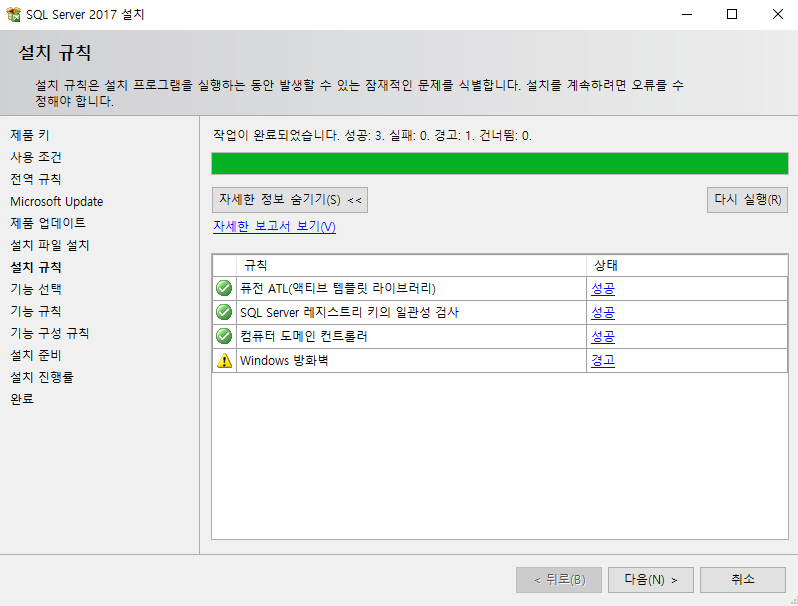The height and width of the screenshot is (606, 798).
Task: Click the green check icon for 컴퓨터 도메인 컨트롤러 rule
Action: point(224,336)
